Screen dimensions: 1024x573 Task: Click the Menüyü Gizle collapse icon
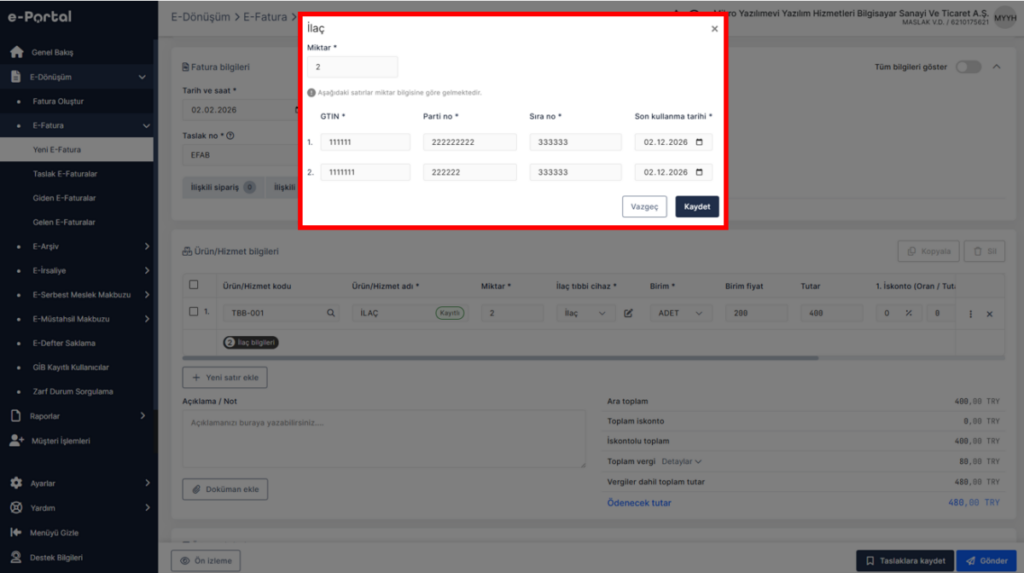pyautogui.click(x=16, y=532)
